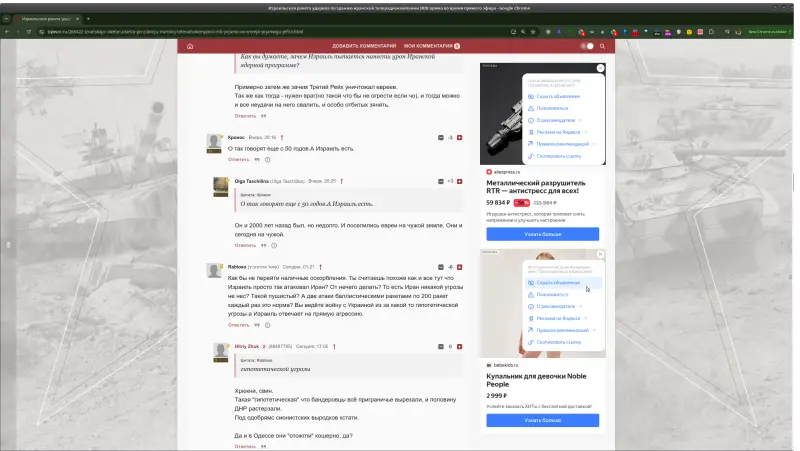Toggle the dark theme switch in header
Viewport: 800px width, 451px height.
tap(586, 46)
